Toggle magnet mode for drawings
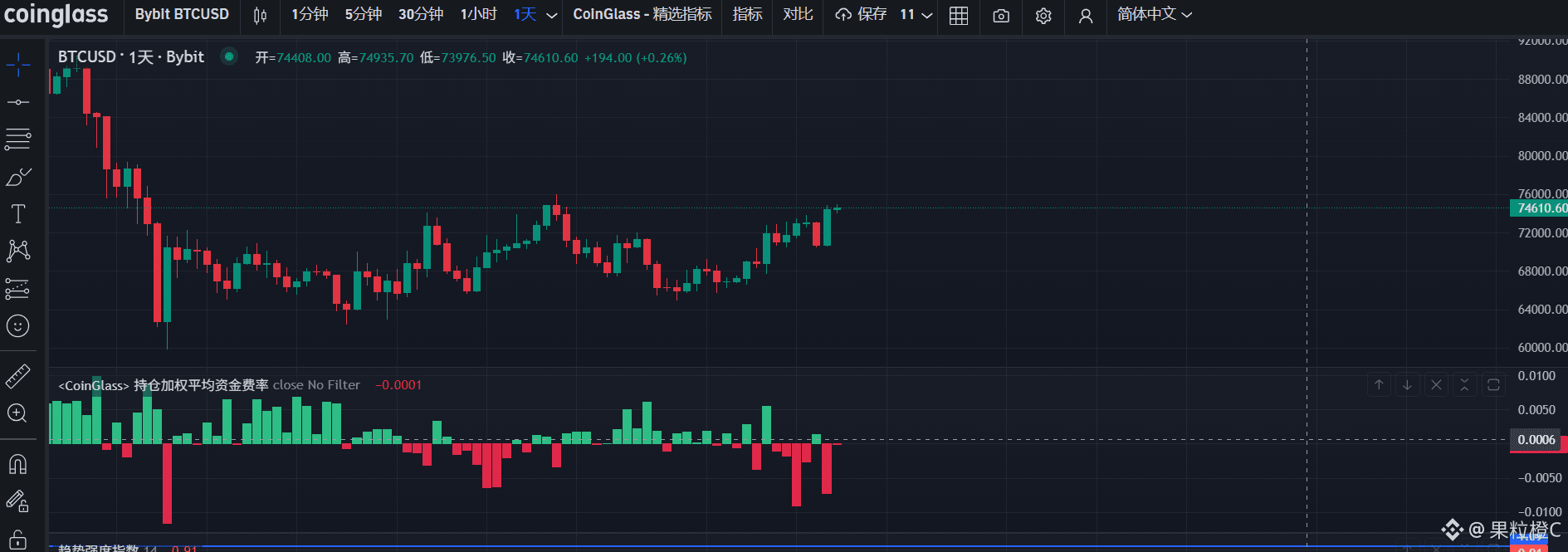The height and width of the screenshot is (552, 1568). click(x=17, y=464)
